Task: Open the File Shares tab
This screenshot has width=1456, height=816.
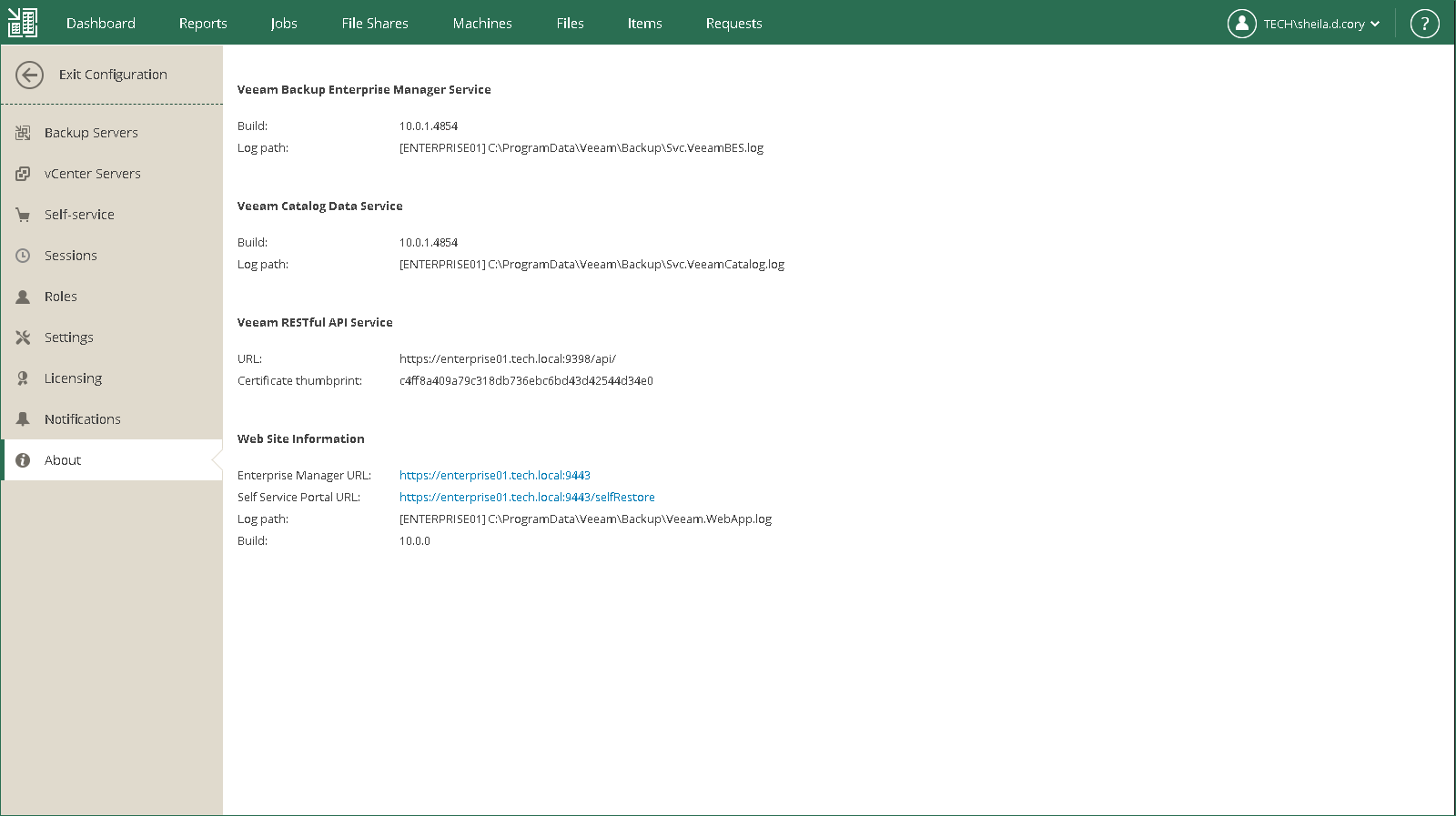Action: coord(375,24)
